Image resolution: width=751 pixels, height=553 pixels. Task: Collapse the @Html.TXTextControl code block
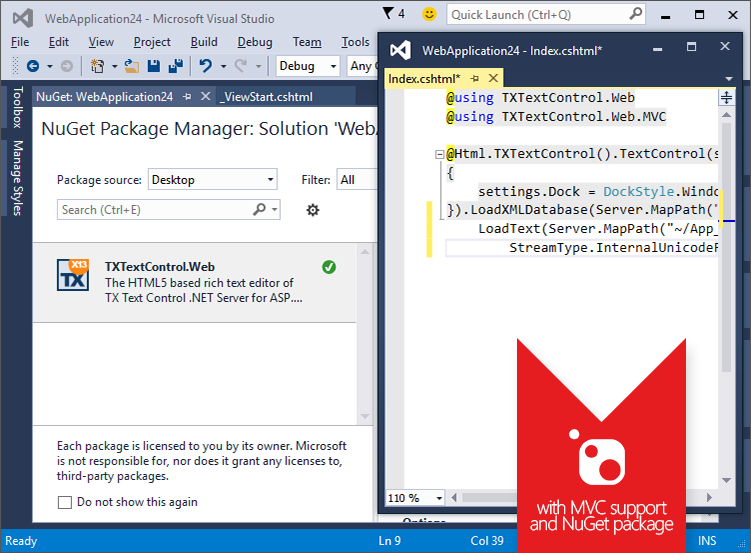(440, 154)
